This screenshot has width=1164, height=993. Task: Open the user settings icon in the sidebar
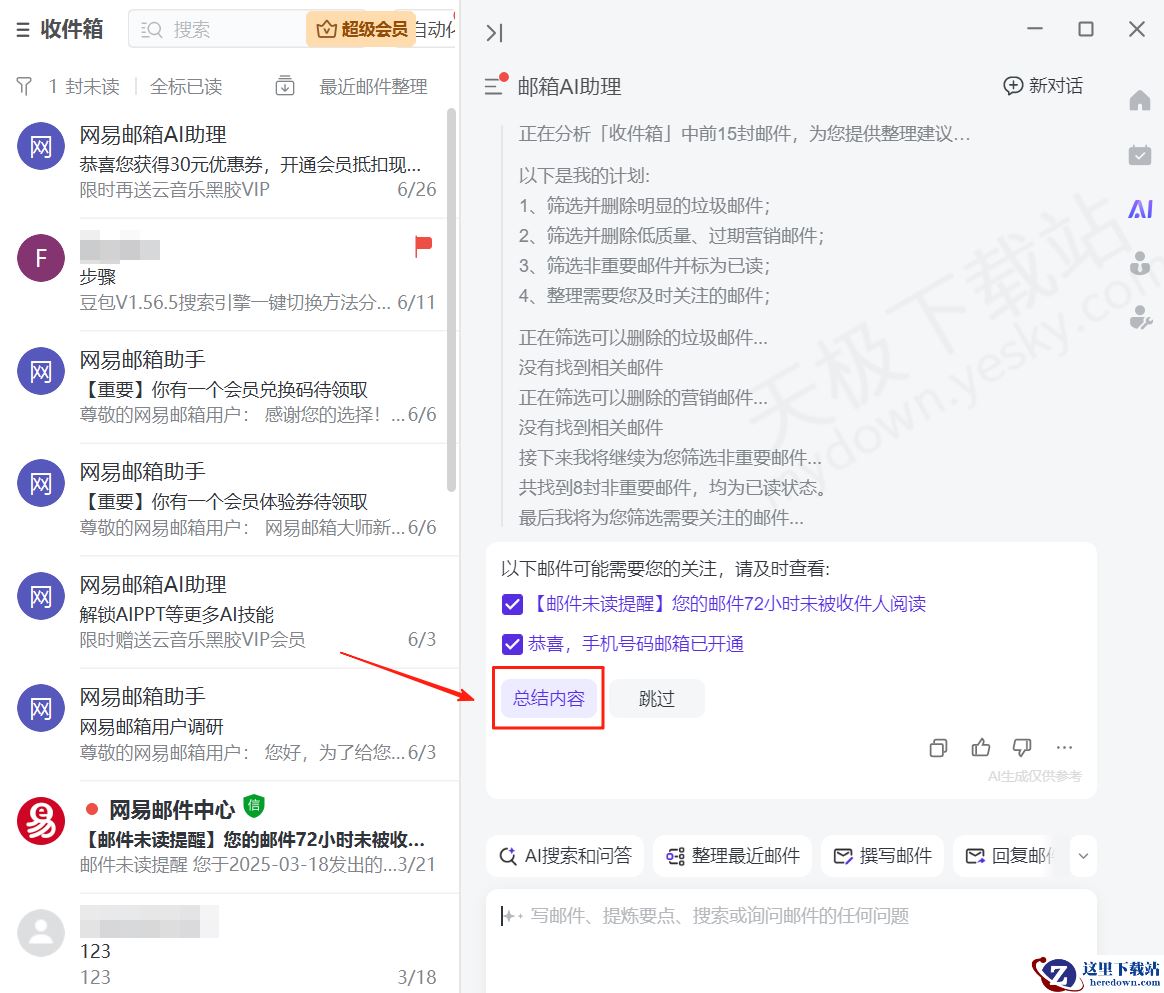click(x=1140, y=317)
